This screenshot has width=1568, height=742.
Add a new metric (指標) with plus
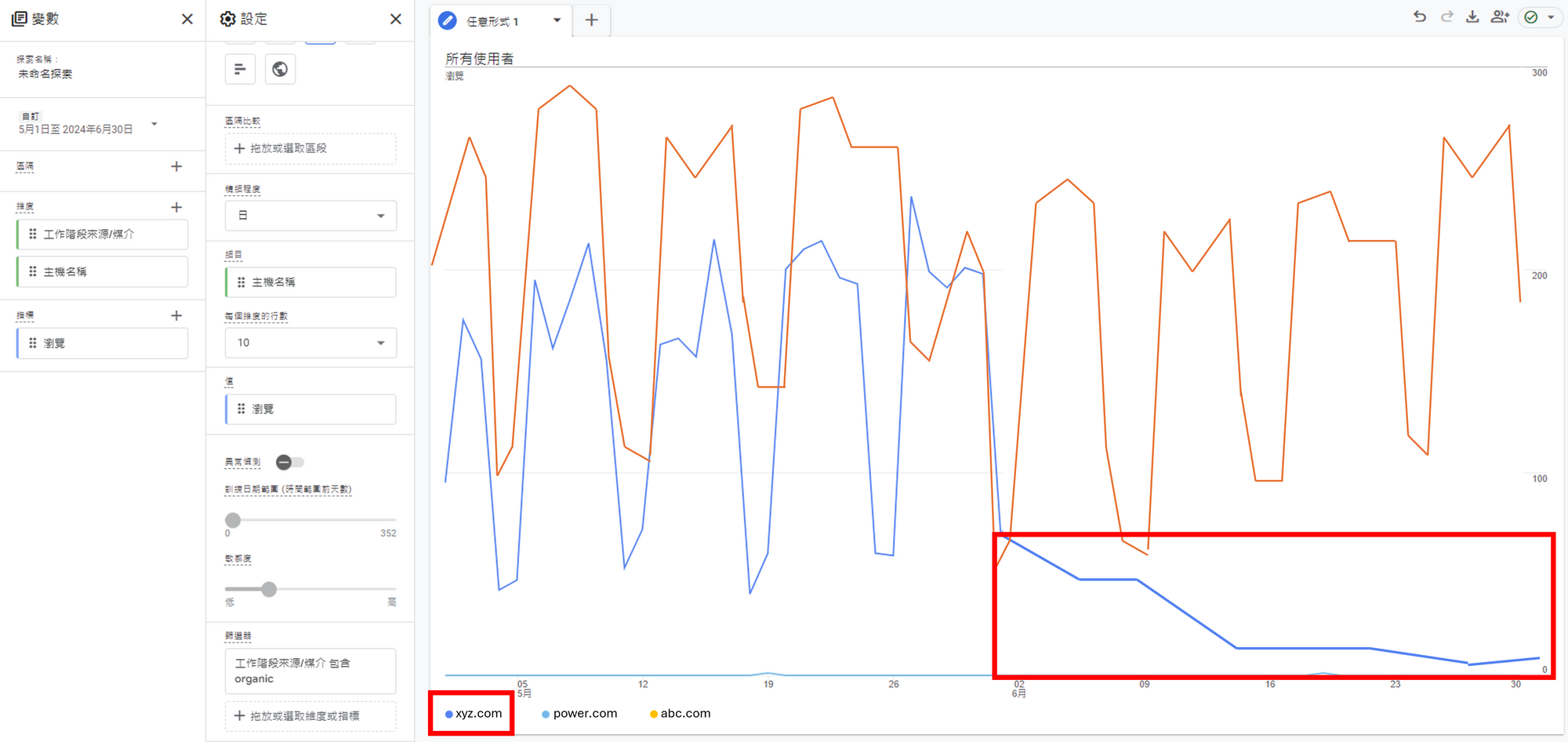tap(176, 315)
